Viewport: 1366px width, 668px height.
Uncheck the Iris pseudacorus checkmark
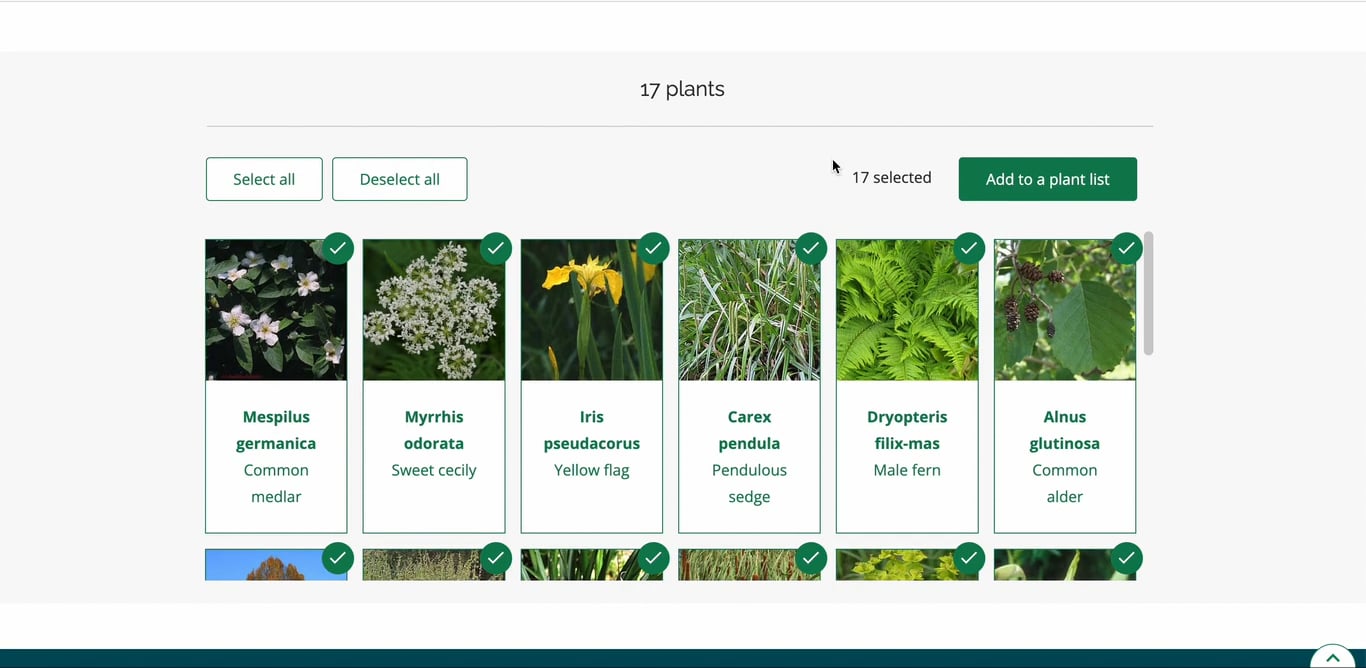[x=653, y=248]
